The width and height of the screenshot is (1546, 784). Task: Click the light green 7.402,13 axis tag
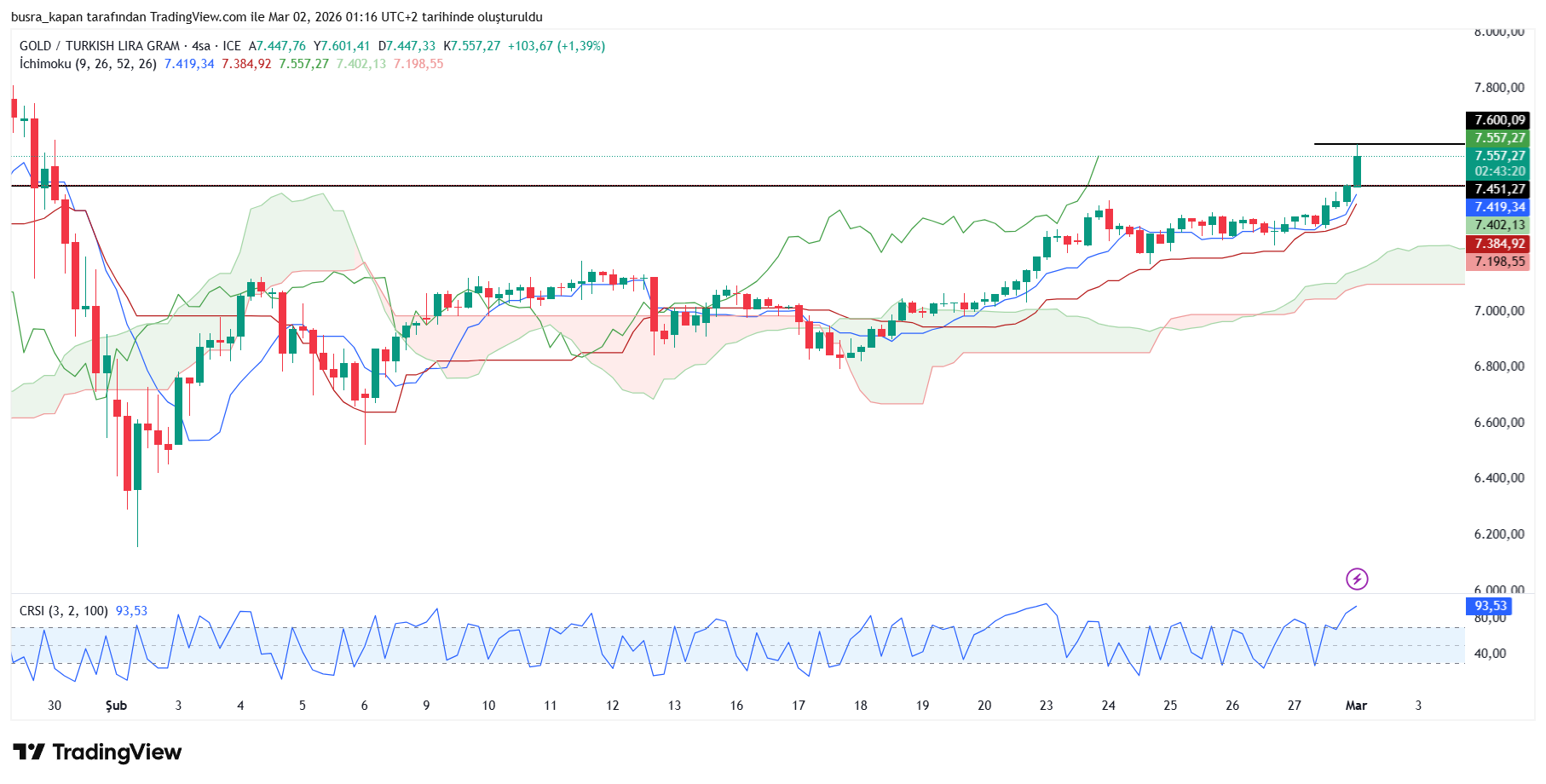pos(1499,225)
